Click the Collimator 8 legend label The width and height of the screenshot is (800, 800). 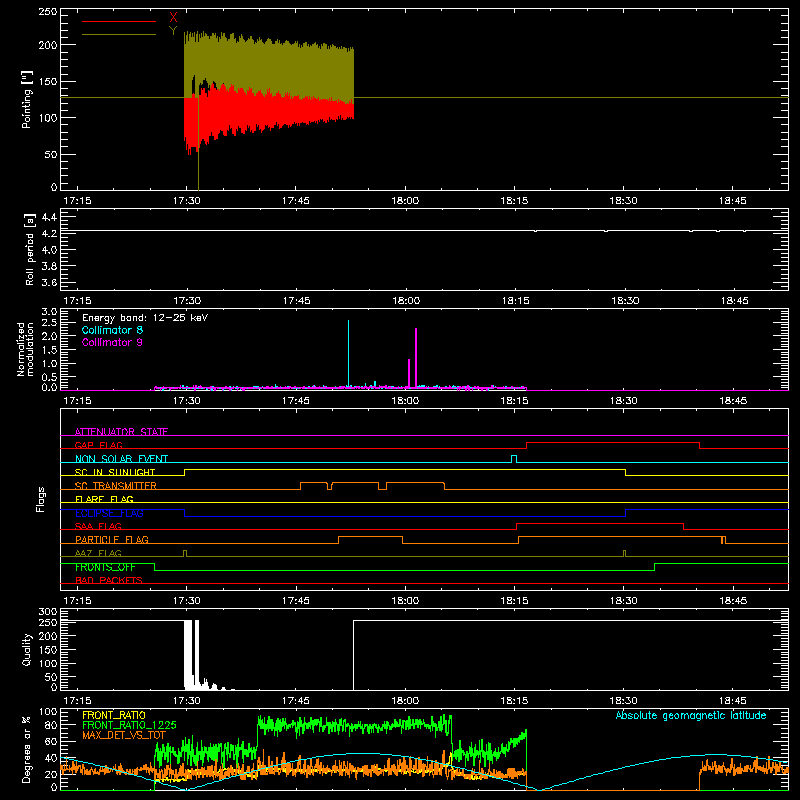pyautogui.click(x=112, y=330)
